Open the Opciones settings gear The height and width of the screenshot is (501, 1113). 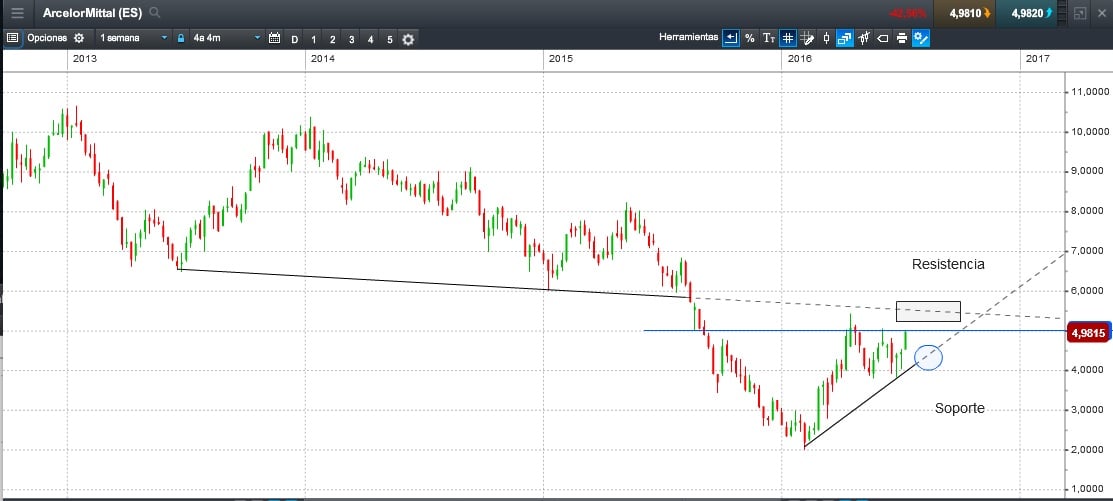tap(79, 38)
